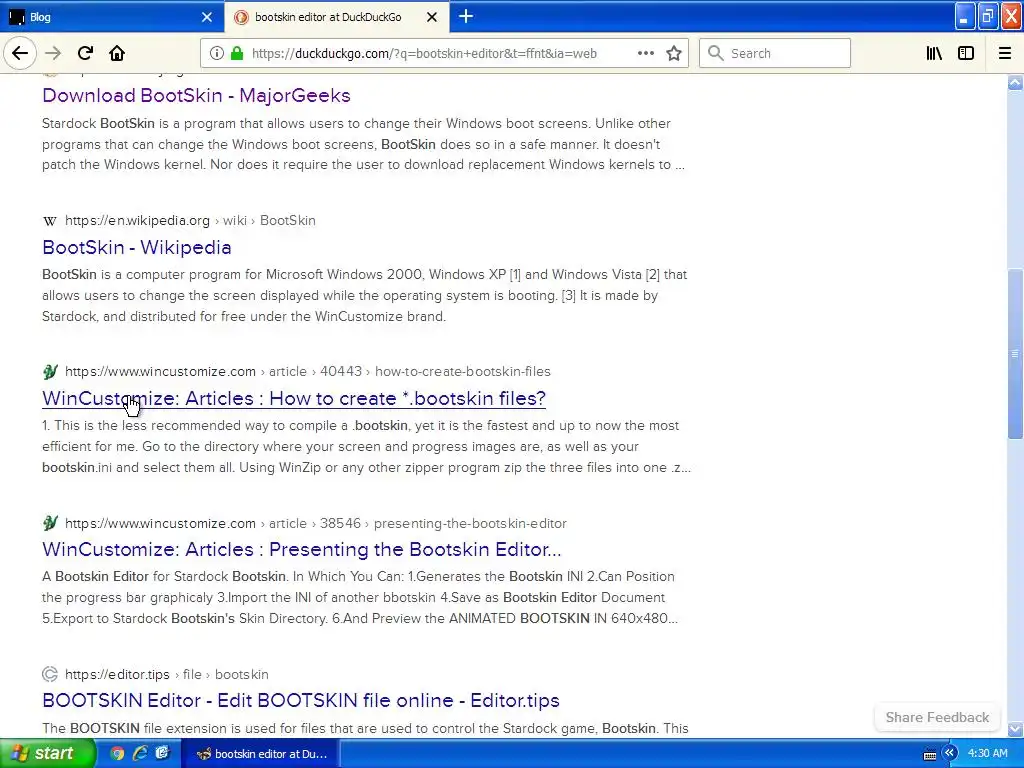Click the Editor.tips favicon
The width and height of the screenshot is (1024, 768).
coord(50,674)
